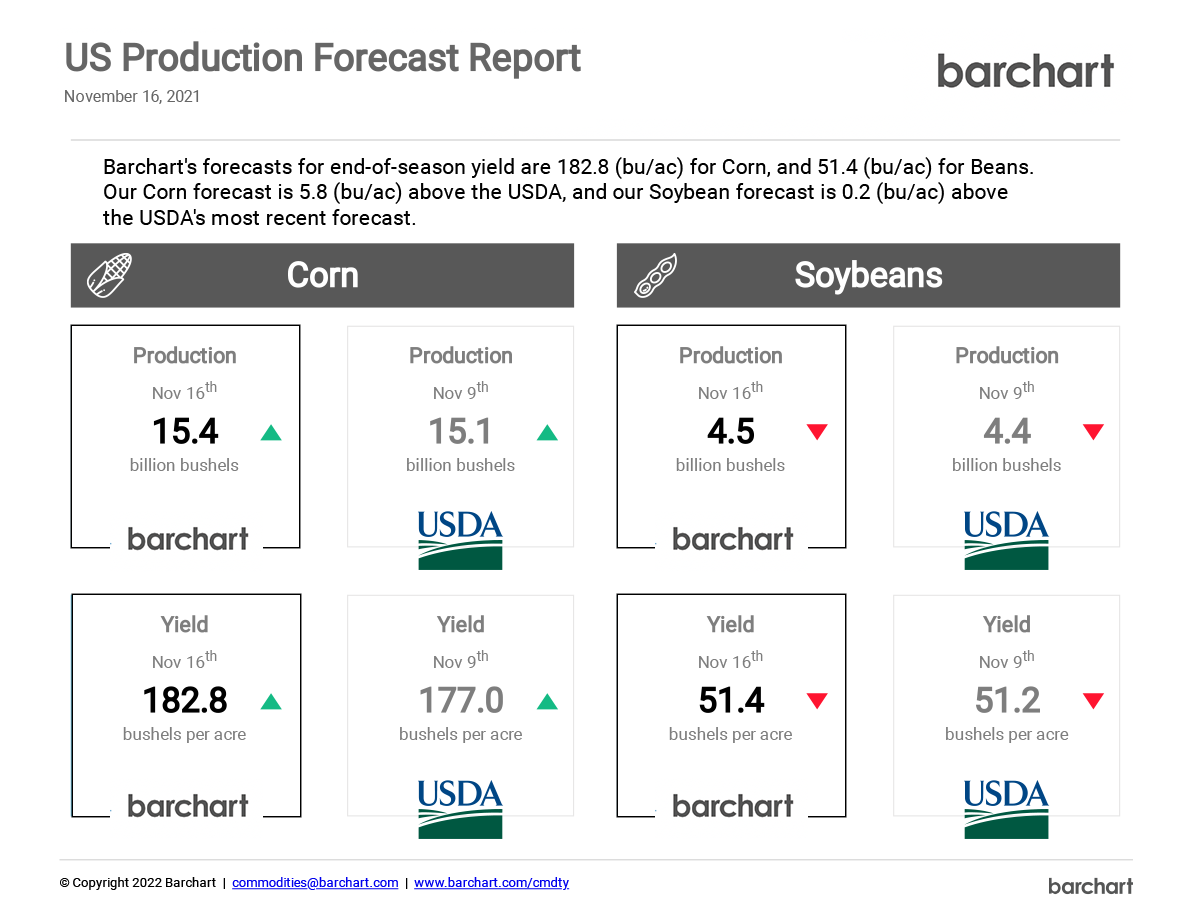1194x921 pixels.
Task: Click the November 16, 2021 date text
Action: (x=132, y=97)
